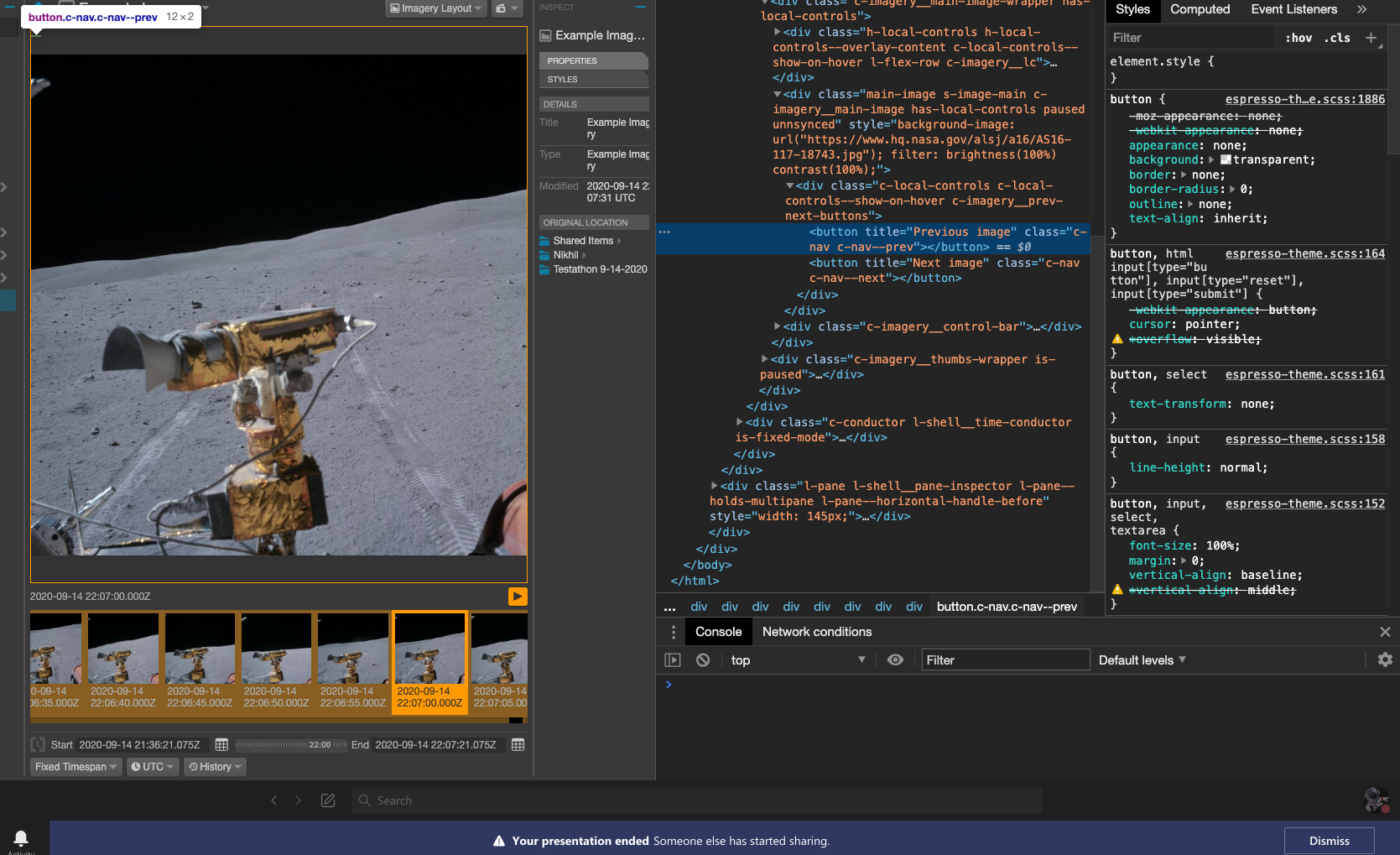
Task: Open the Start time calendar picker
Action: coord(221,745)
